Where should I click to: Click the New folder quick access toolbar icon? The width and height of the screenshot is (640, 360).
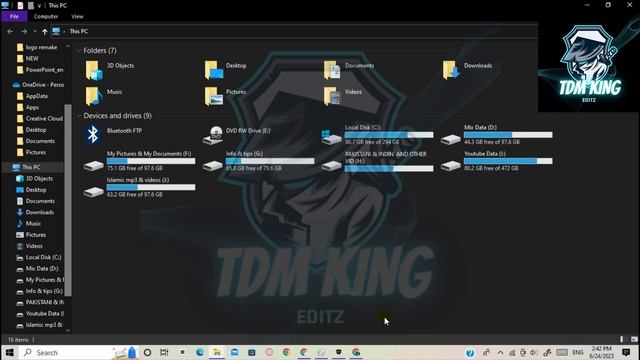coord(31,5)
